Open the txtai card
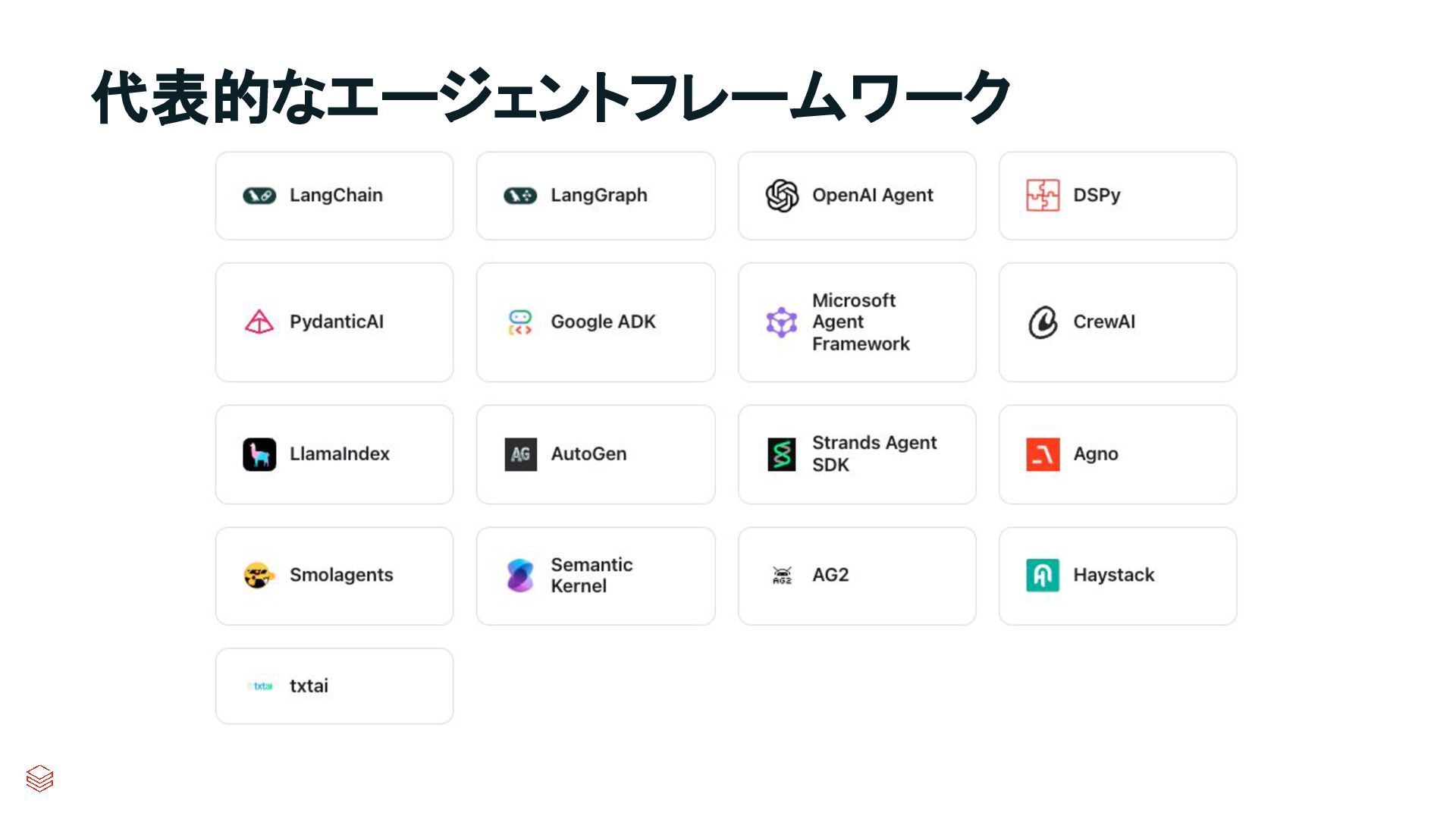This screenshot has width=1456, height=819. pos(334,686)
